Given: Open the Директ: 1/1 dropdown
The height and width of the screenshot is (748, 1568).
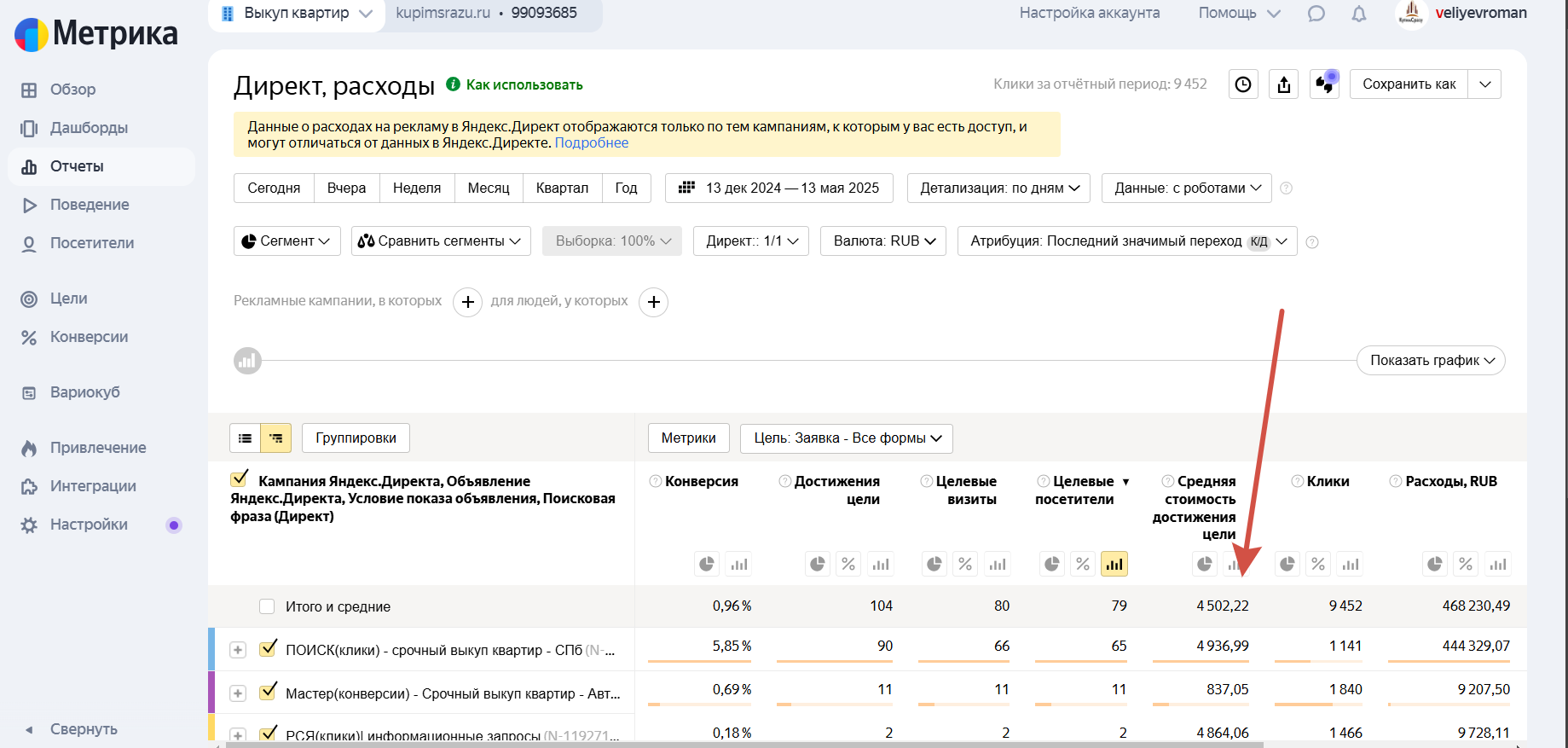Looking at the screenshot, I should click(x=751, y=241).
